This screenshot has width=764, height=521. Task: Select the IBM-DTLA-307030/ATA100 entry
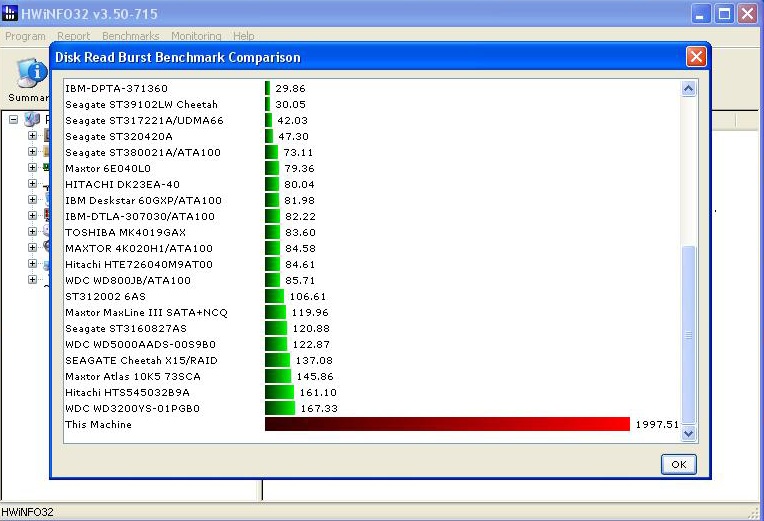click(x=140, y=216)
